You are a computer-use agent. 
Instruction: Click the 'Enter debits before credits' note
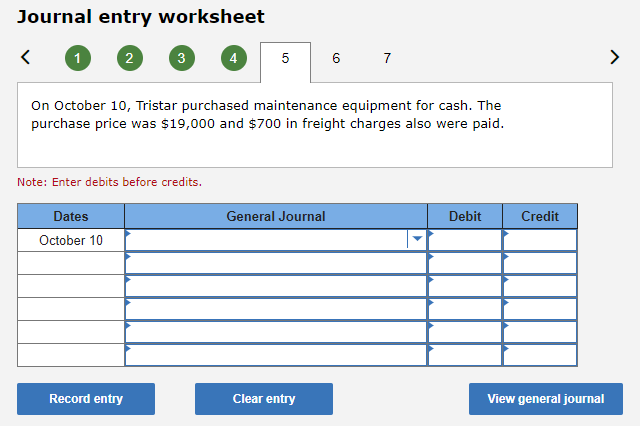pyautogui.click(x=109, y=182)
